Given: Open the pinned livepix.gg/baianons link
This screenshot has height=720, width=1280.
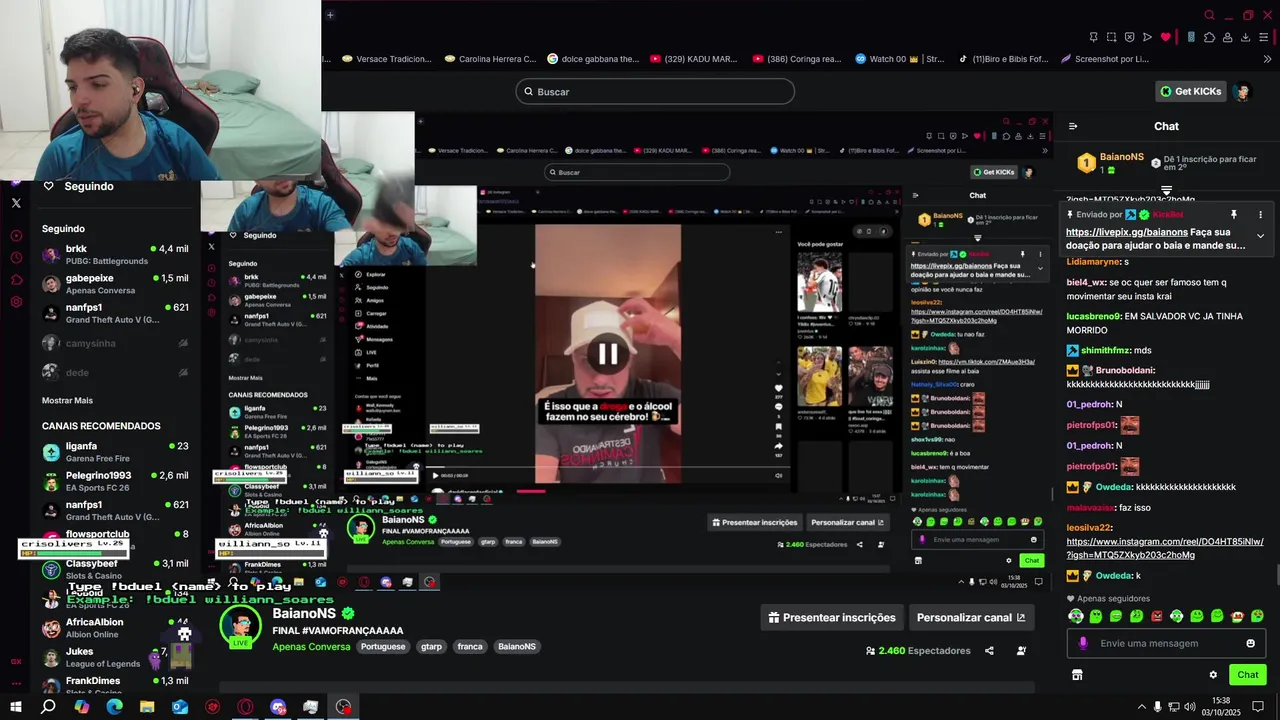Looking at the screenshot, I should point(1127,232).
